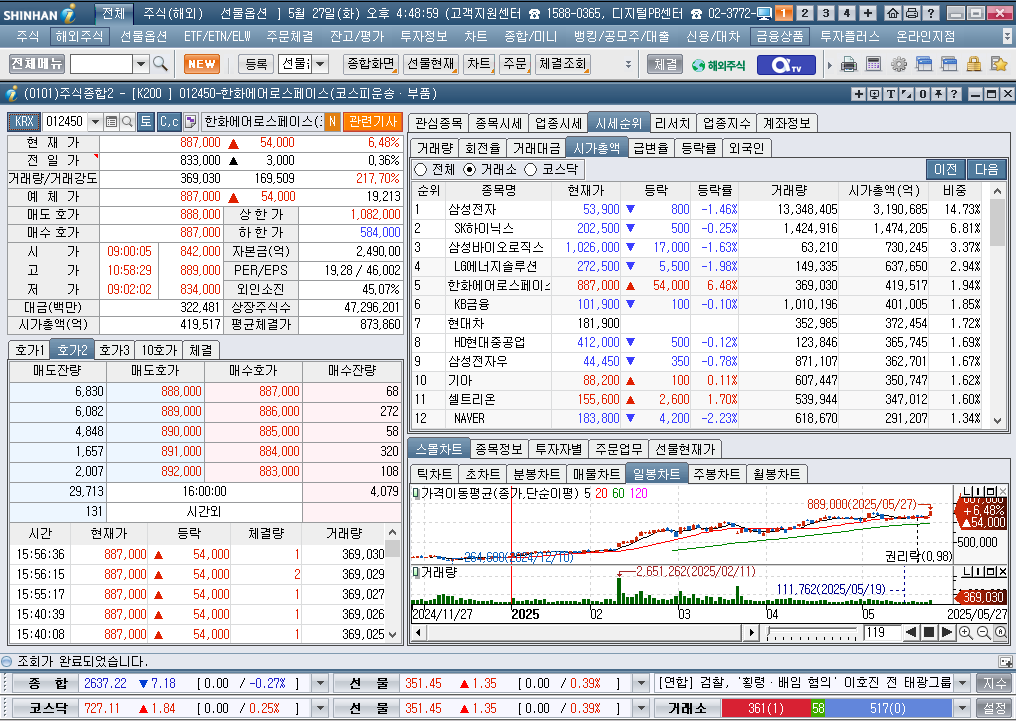Viewport: 1016px width, 722px height.
Task: Click the NEW button in toolbar
Action: (x=202, y=64)
